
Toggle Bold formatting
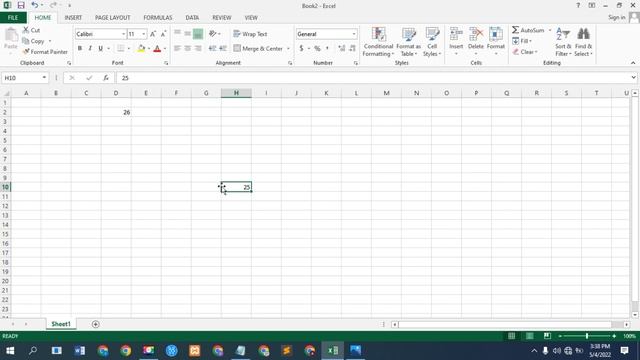pos(80,49)
